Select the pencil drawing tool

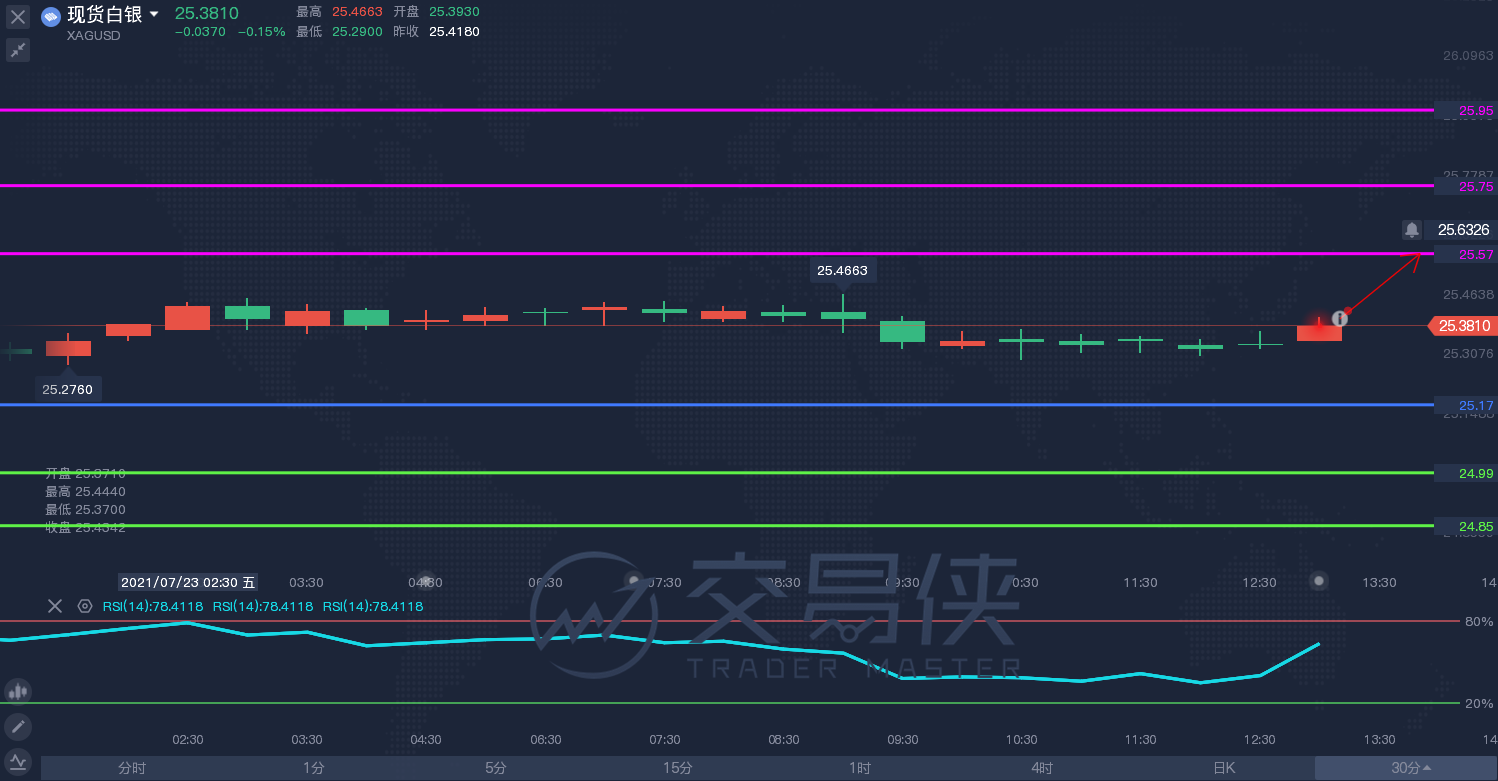coord(18,727)
